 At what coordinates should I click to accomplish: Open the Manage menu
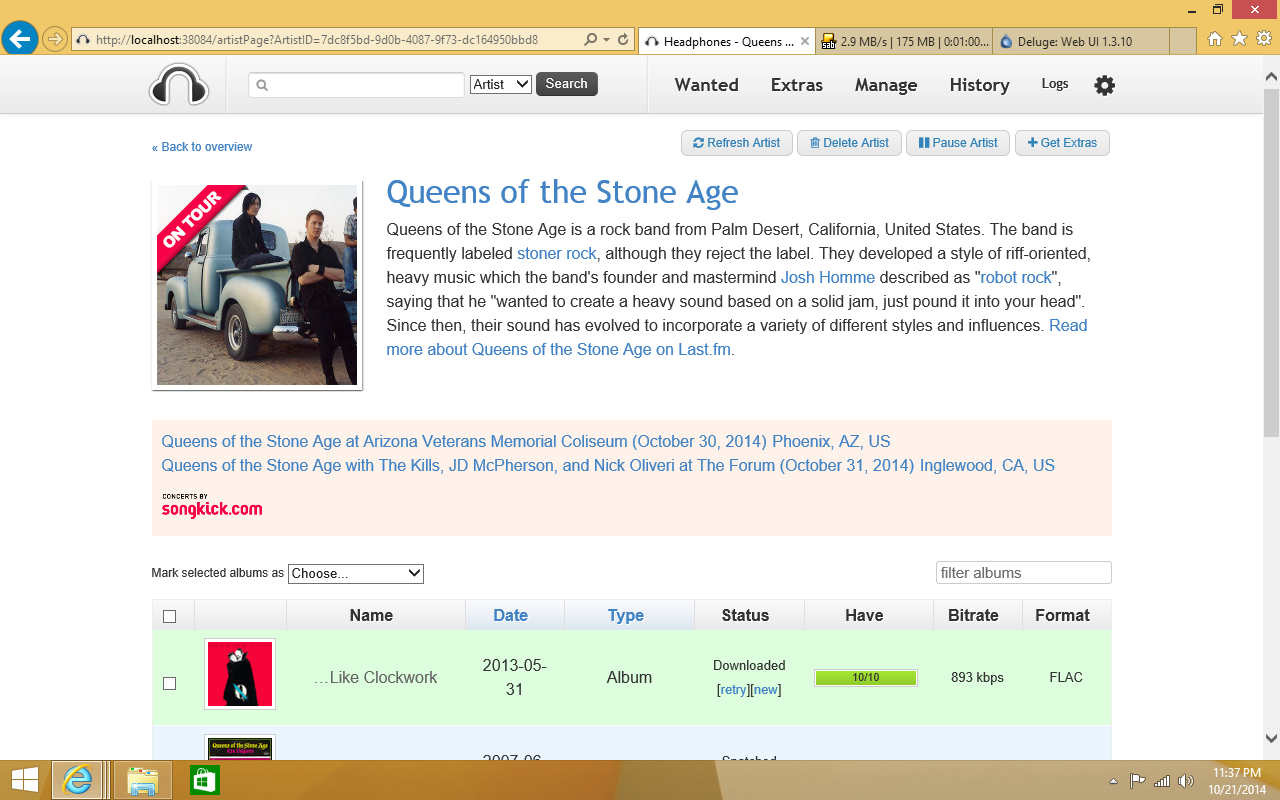pyautogui.click(x=886, y=85)
